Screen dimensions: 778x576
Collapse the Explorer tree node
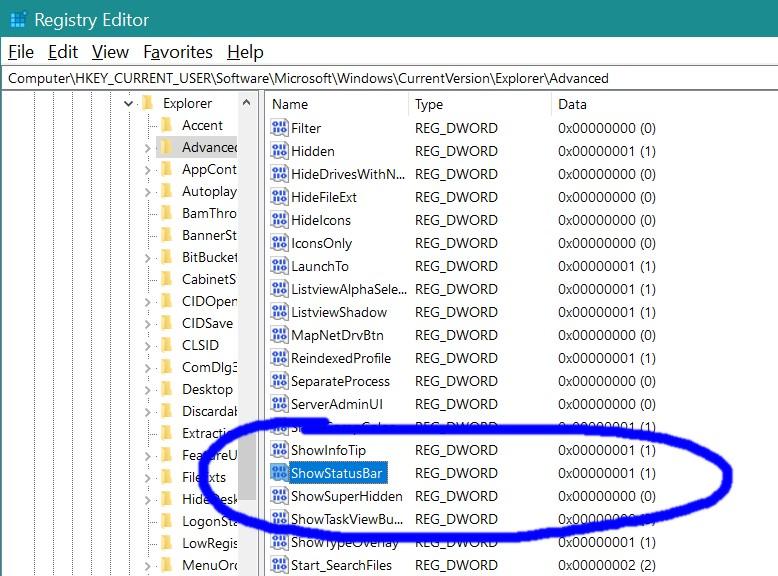[129, 103]
